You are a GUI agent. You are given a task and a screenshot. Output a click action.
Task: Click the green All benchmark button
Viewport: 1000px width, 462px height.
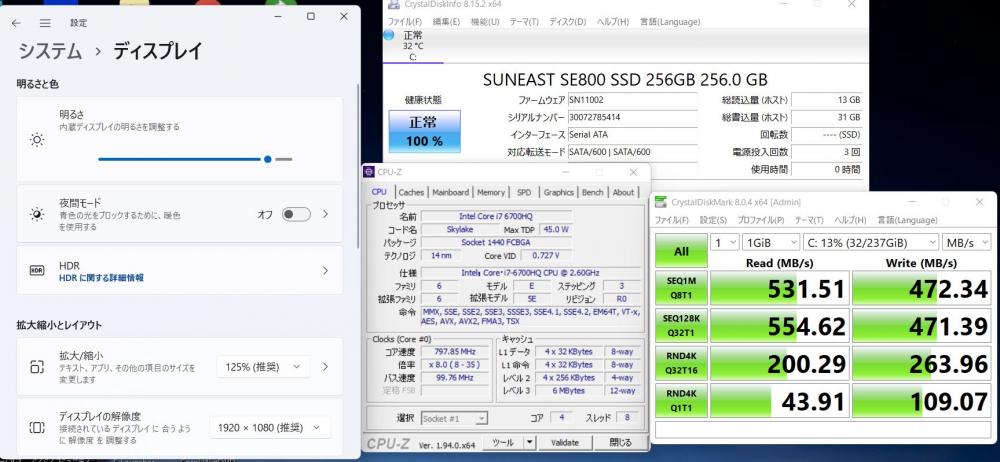coord(681,251)
